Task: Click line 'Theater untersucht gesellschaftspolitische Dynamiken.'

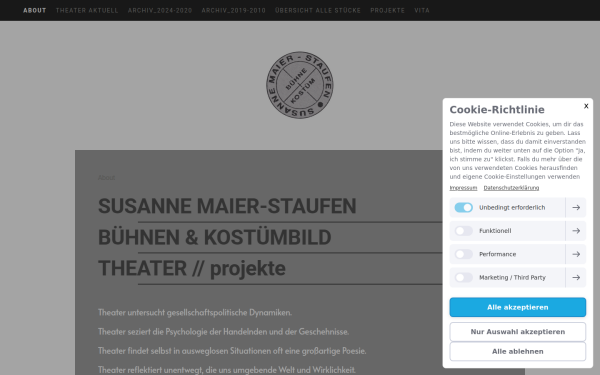Action: 195,313
